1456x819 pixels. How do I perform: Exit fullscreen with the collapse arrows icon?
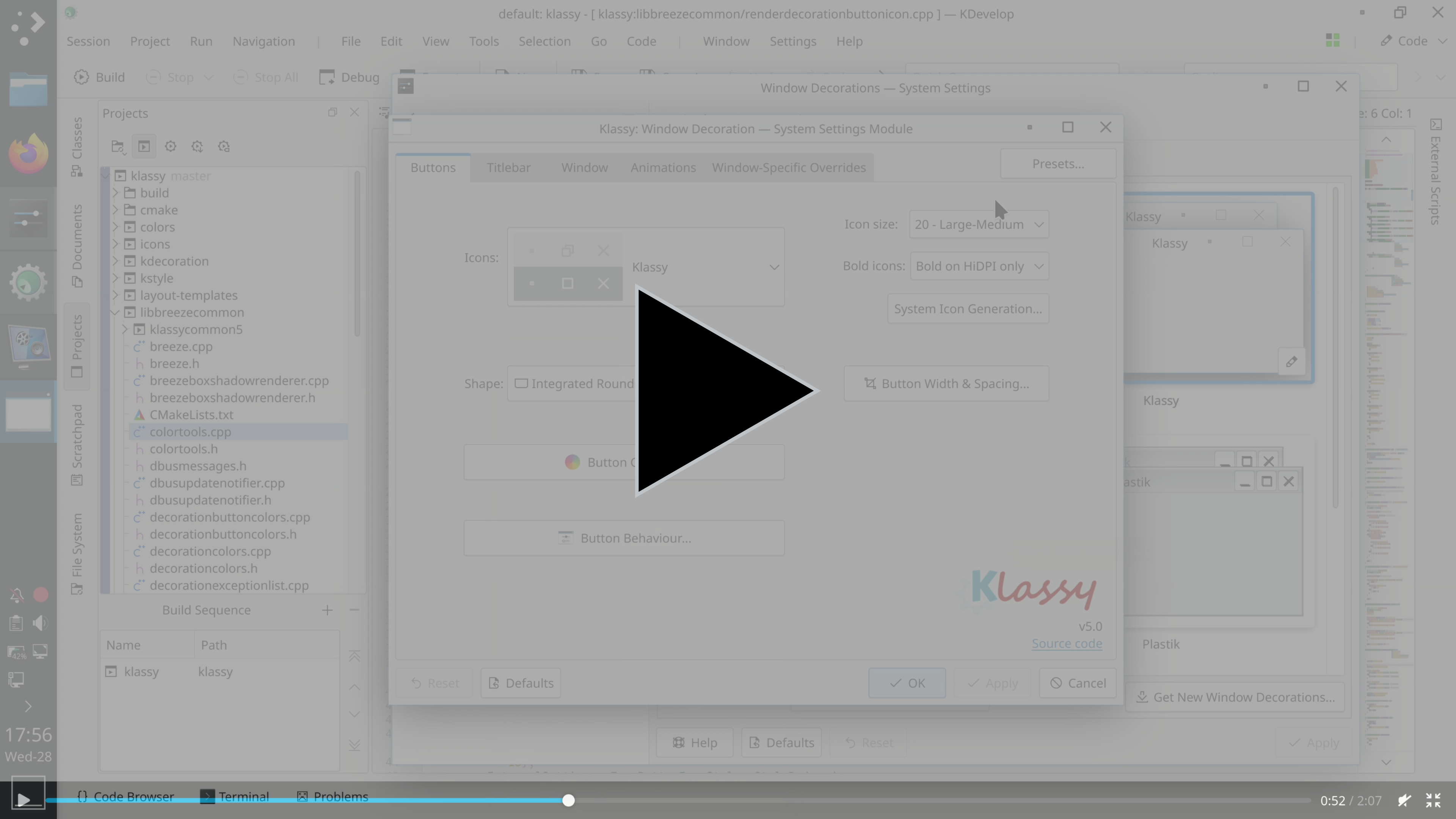1433,800
